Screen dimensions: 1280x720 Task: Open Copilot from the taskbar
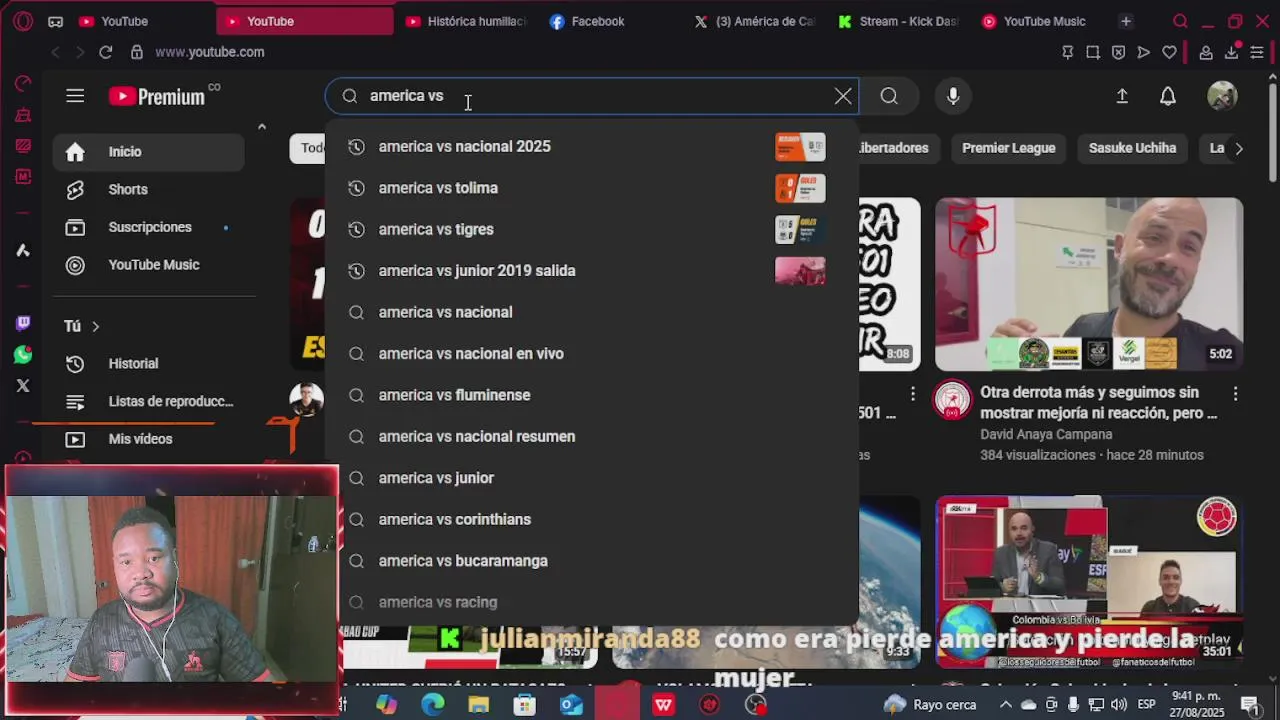386,705
